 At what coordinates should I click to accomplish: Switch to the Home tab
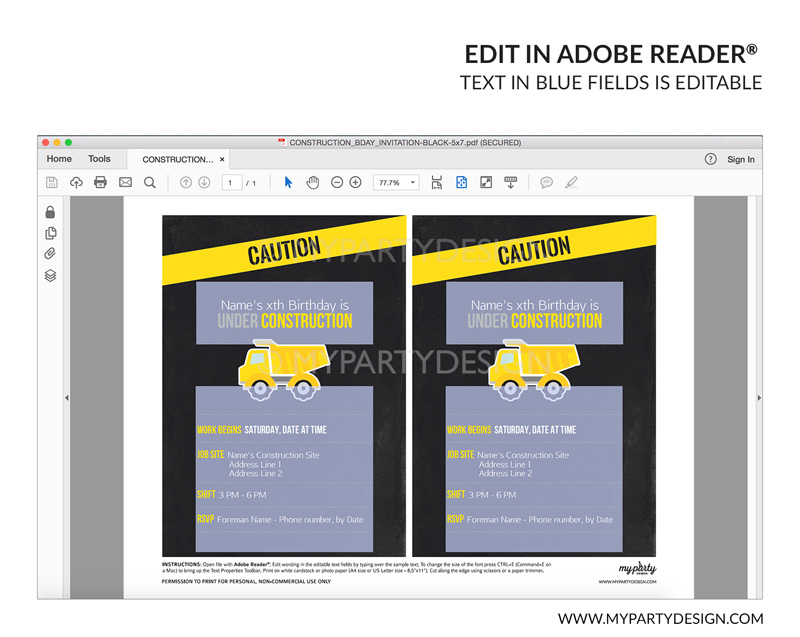tap(59, 159)
